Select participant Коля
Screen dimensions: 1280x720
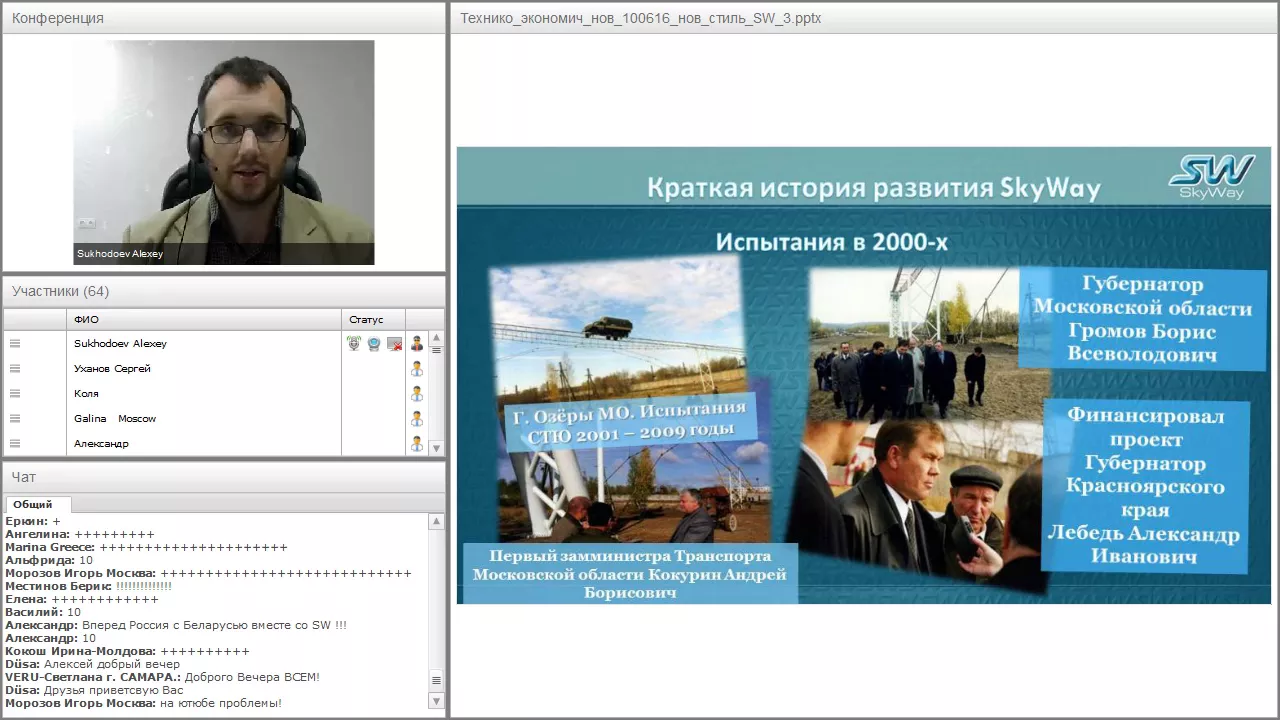[204, 394]
